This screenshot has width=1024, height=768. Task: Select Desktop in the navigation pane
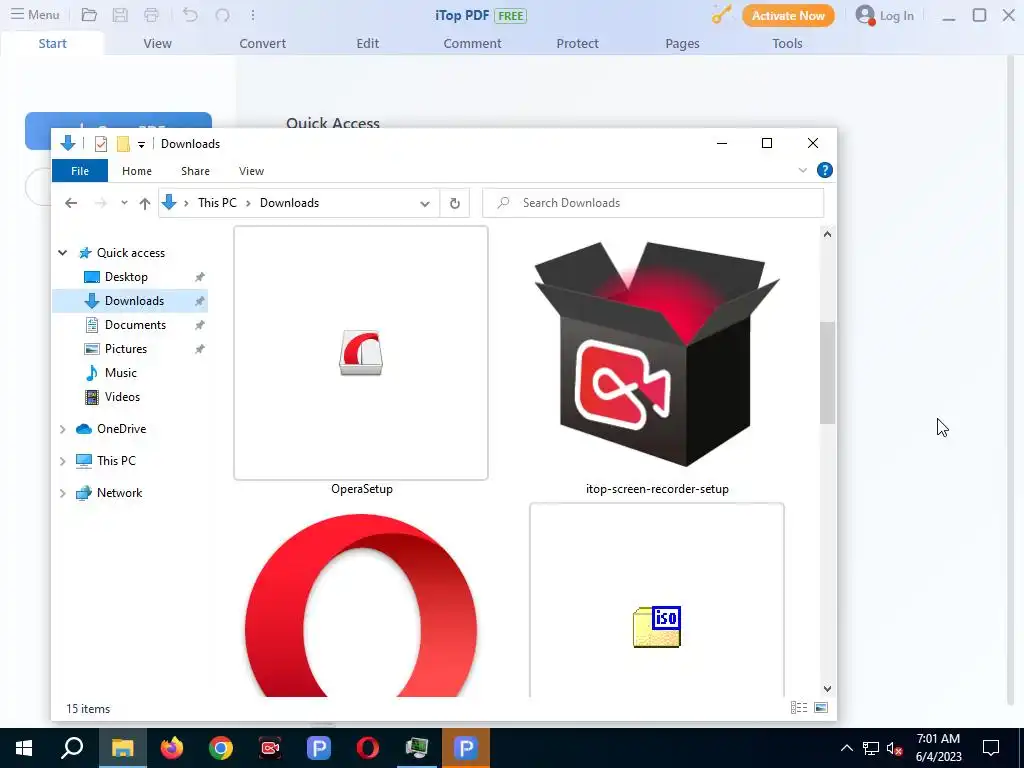[x=126, y=277]
